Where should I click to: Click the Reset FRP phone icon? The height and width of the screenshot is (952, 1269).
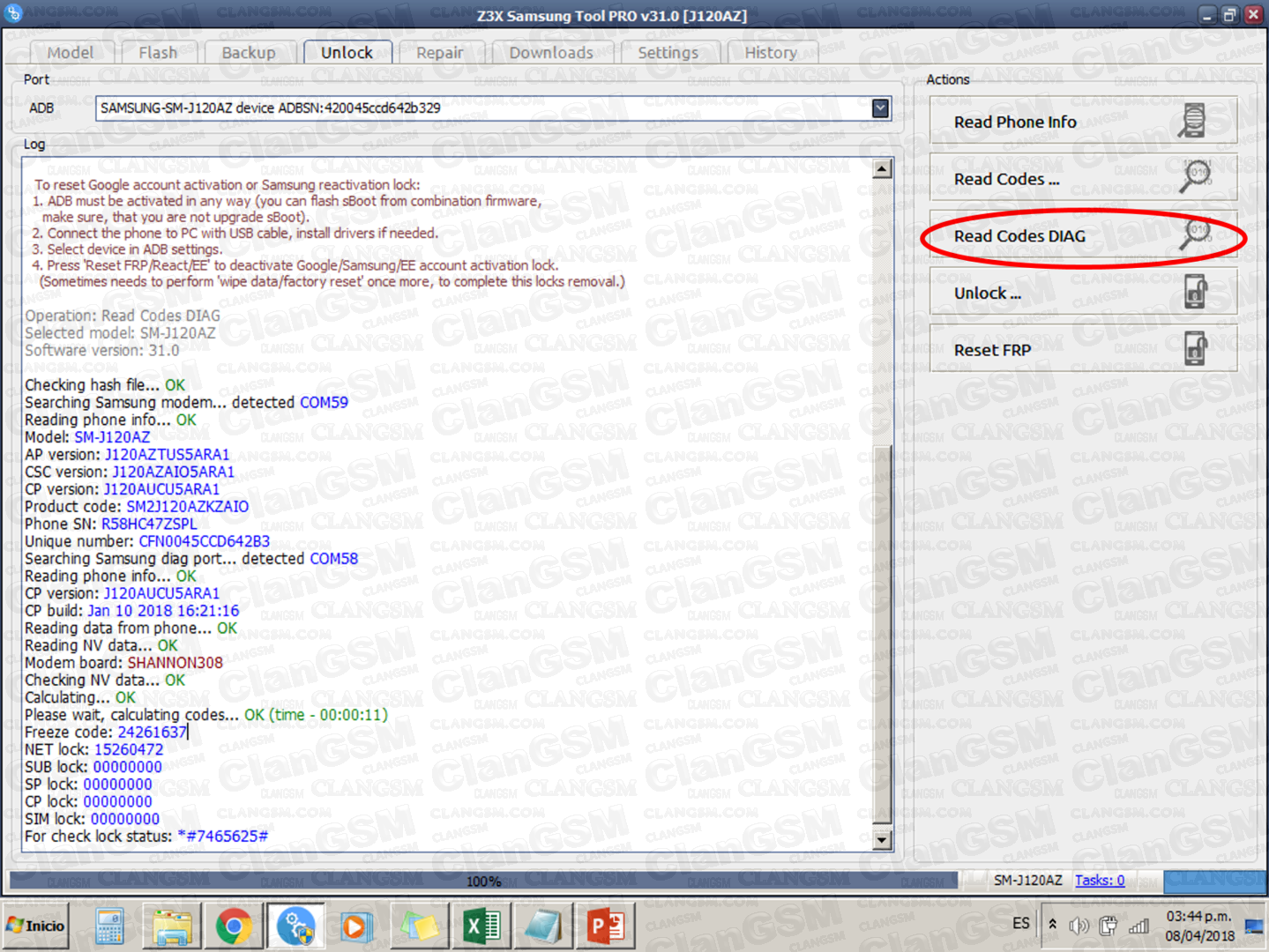pyautogui.click(x=1195, y=349)
